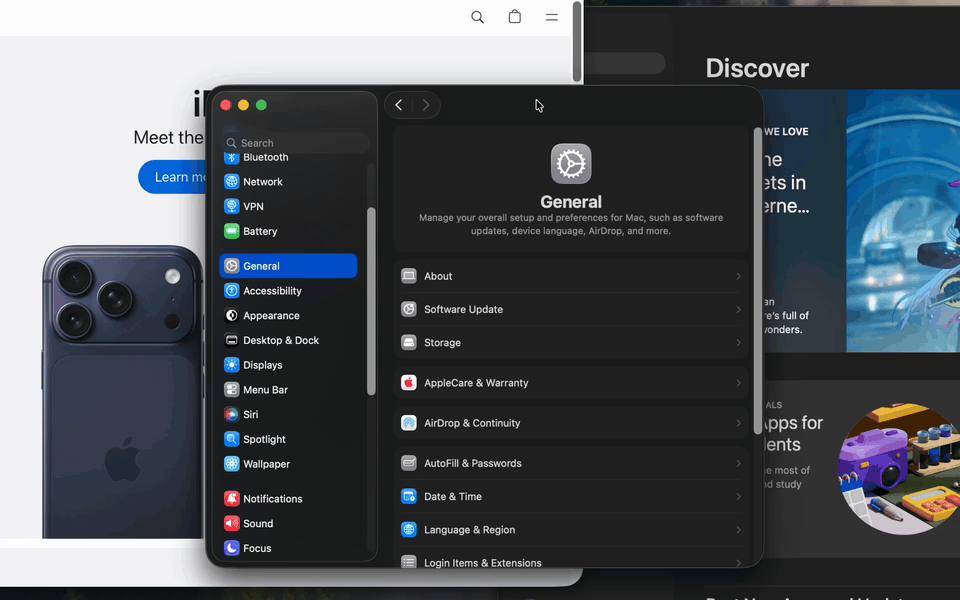Click the General pane scrollbar
The image size is (960, 600).
758,281
